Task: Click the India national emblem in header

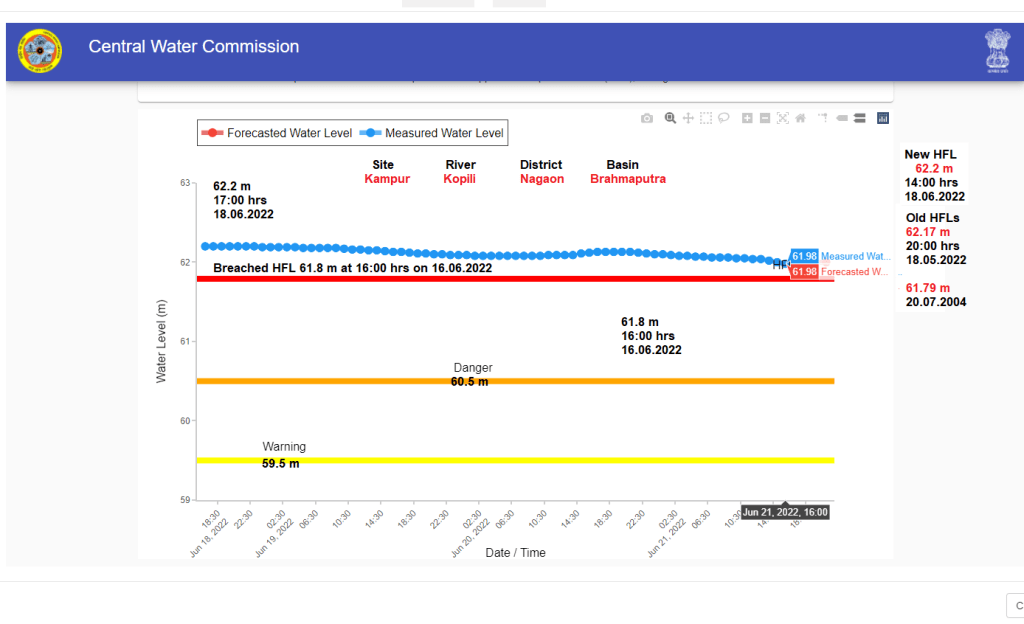Action: point(997,50)
